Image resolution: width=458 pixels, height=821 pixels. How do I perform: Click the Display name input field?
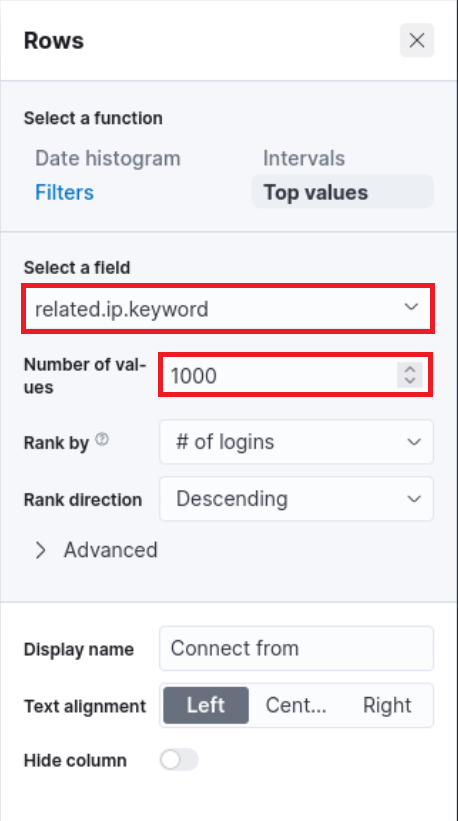point(296,648)
